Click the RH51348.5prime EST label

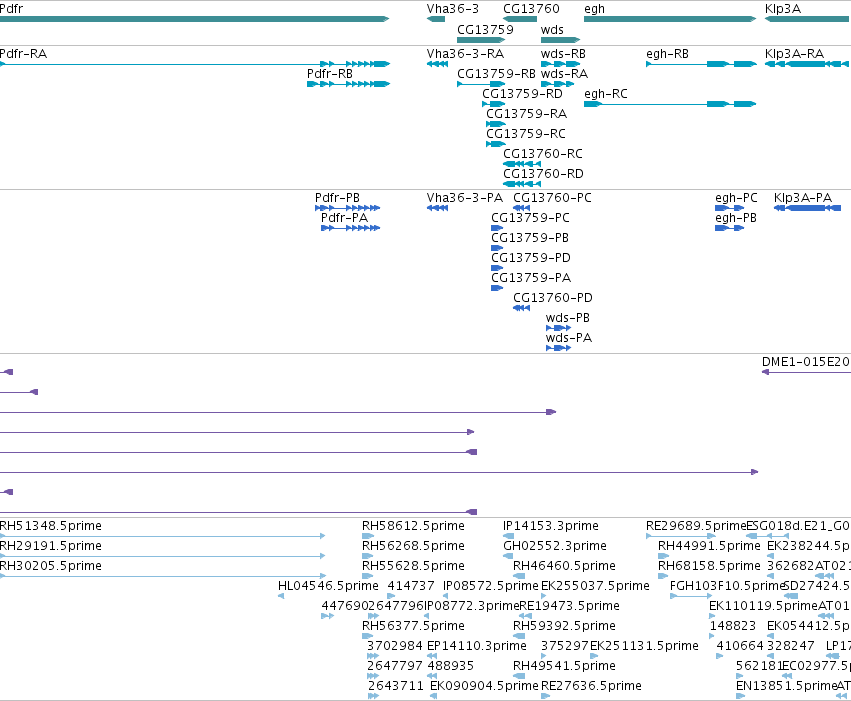(x=51, y=526)
